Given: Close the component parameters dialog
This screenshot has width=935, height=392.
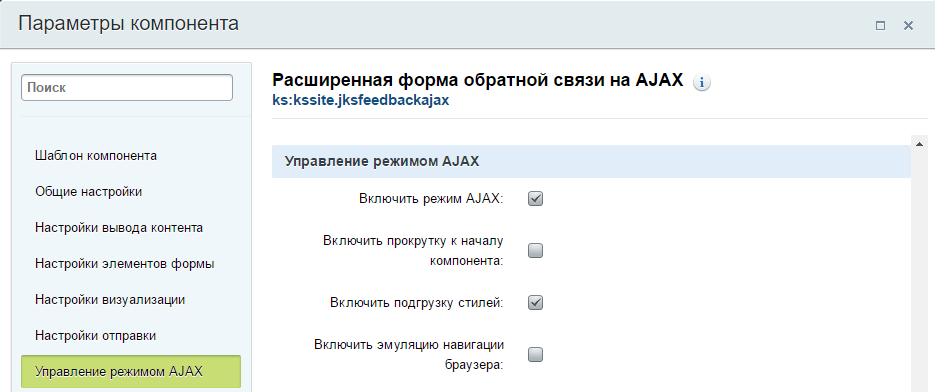Looking at the screenshot, I should pyautogui.click(x=908, y=26).
